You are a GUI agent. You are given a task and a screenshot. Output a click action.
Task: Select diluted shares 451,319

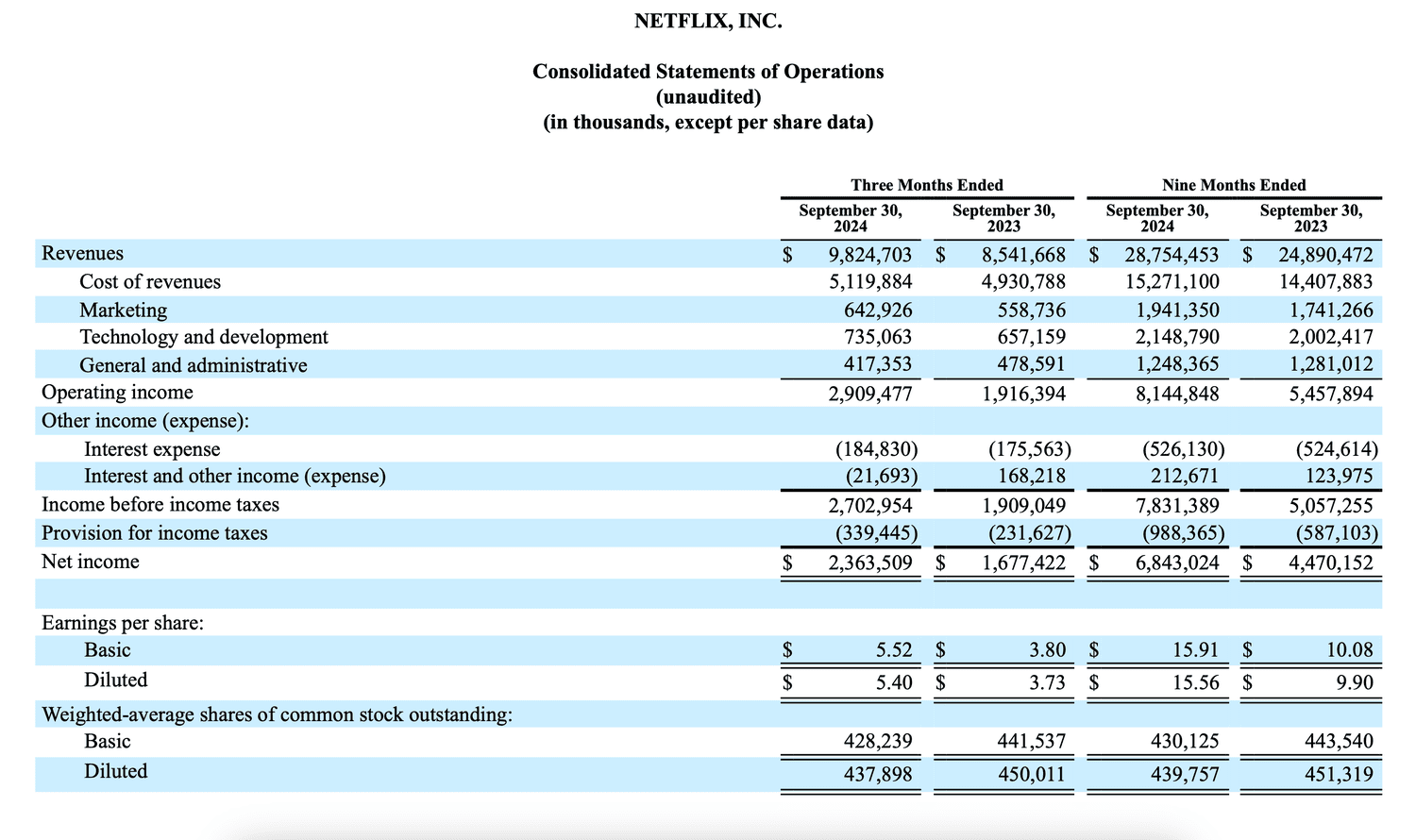(x=1339, y=775)
